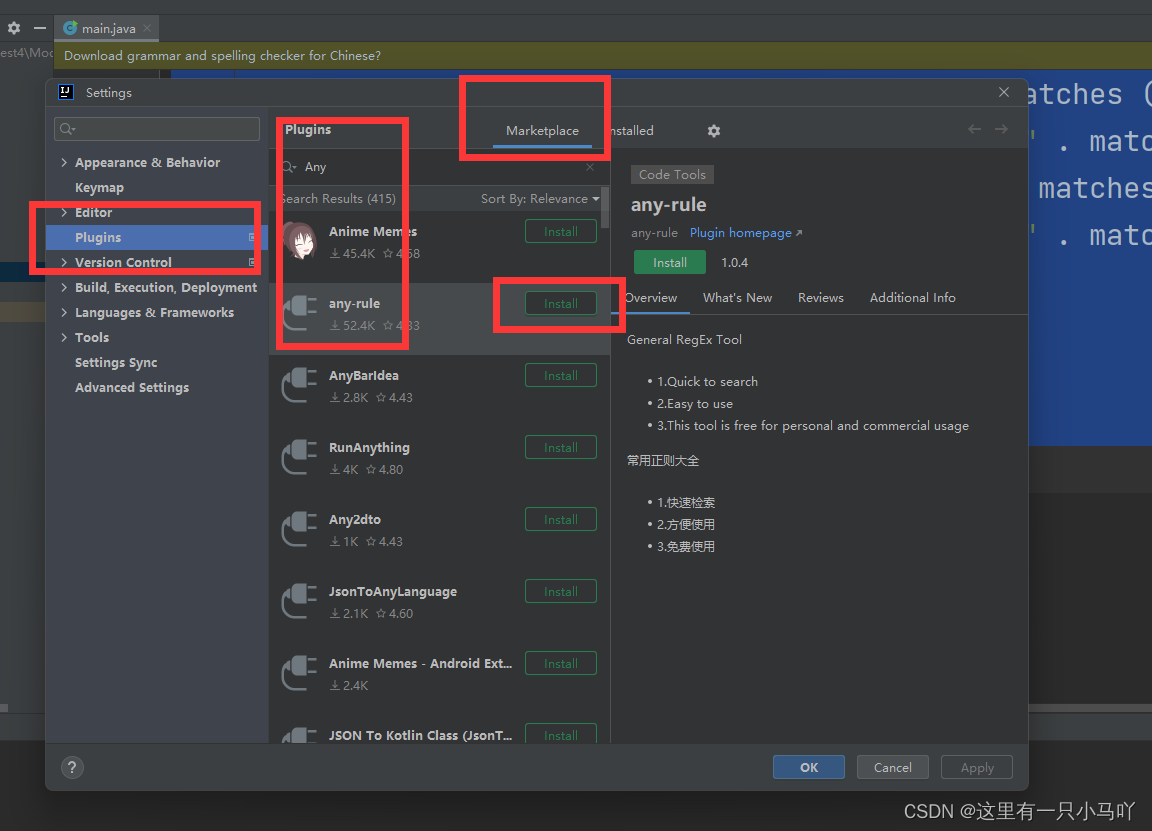Click the OK button
The height and width of the screenshot is (831, 1152).
click(808, 767)
